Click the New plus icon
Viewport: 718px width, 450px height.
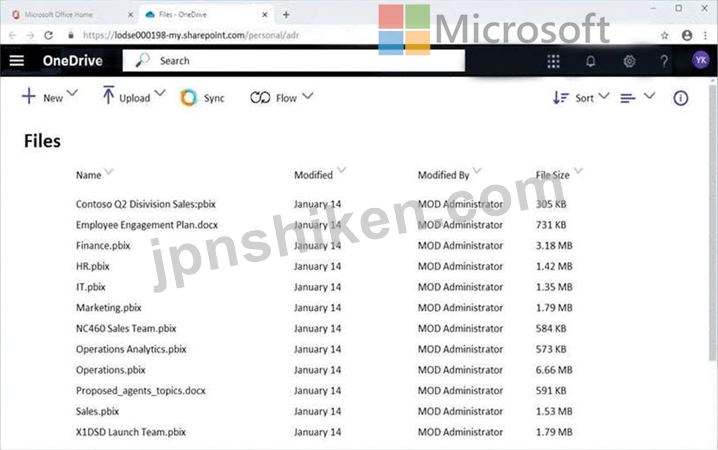tap(28, 96)
